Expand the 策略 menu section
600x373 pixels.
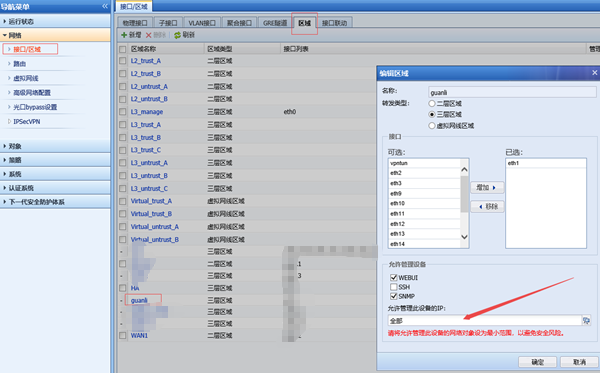(x=55, y=160)
